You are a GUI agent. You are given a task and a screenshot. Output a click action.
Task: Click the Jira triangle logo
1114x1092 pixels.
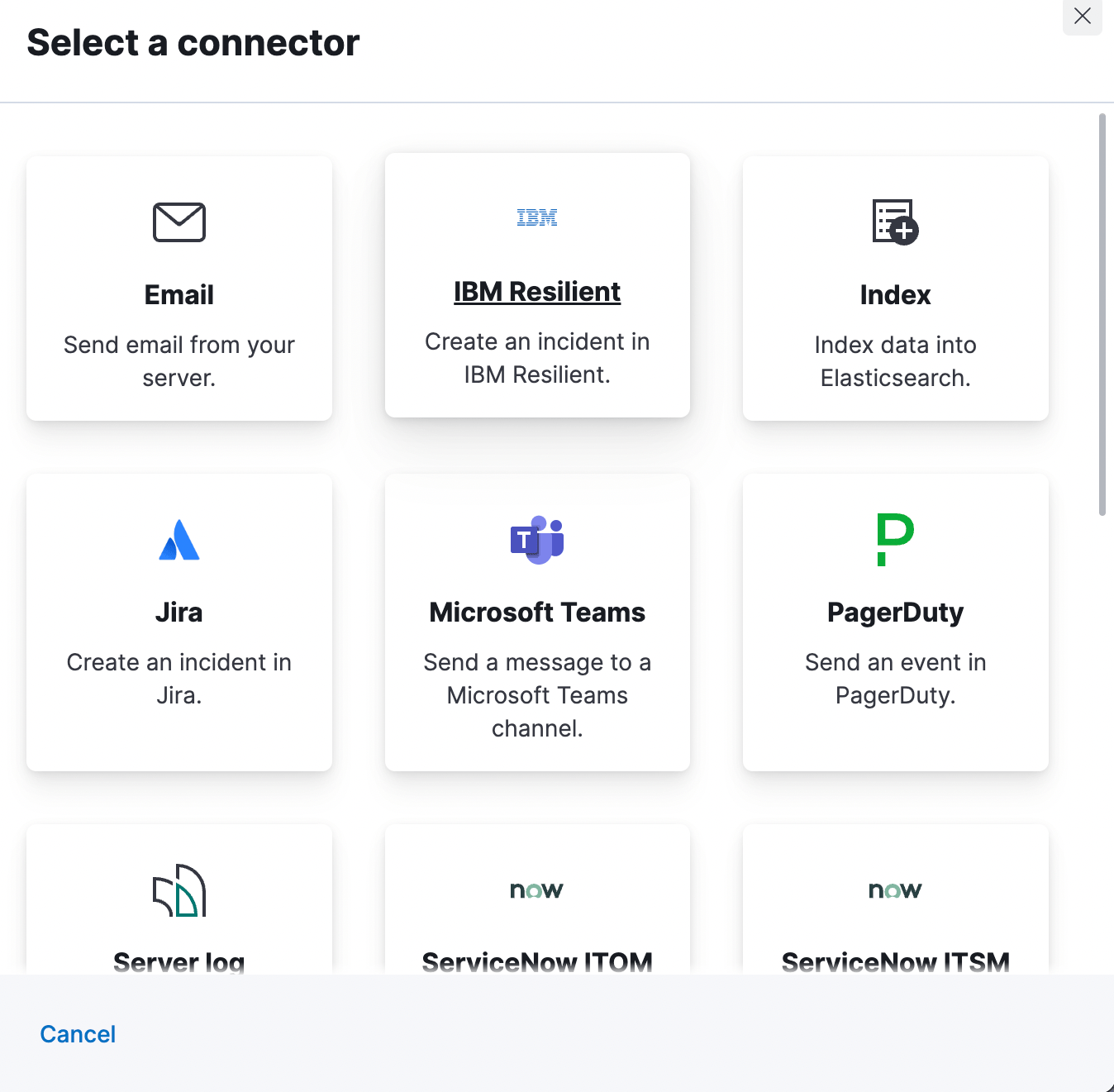[x=179, y=541]
